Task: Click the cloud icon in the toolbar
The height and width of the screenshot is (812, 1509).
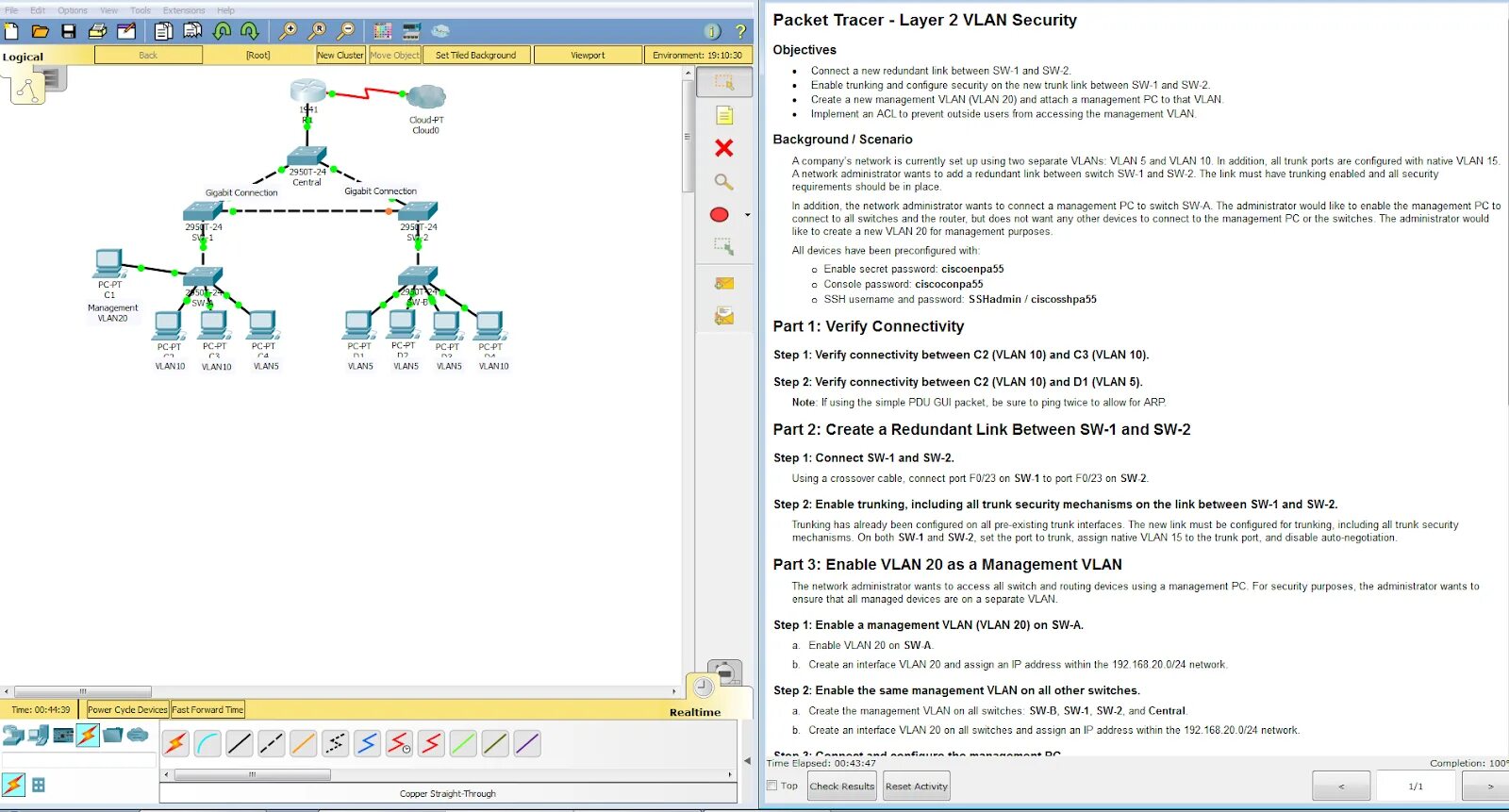Action: pos(440,31)
